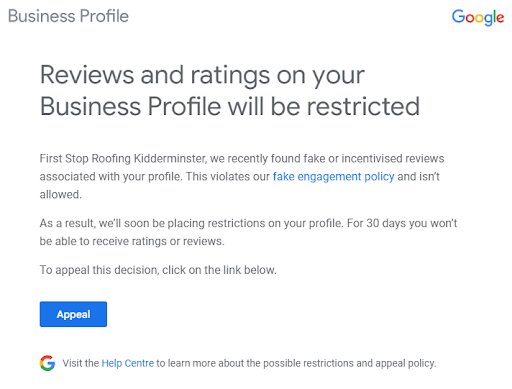Click "possible restrictions" in the footer sentence
Screen dimensions: 512x389
pos(308,363)
